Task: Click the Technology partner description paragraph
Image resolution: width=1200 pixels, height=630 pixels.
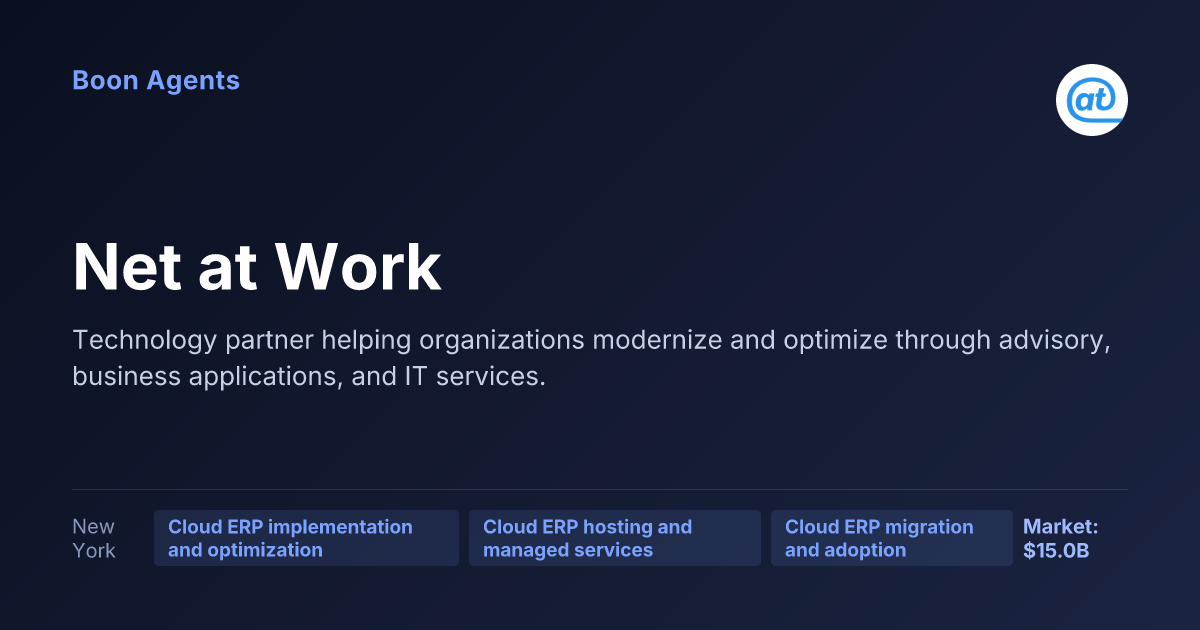Action: click(592, 358)
